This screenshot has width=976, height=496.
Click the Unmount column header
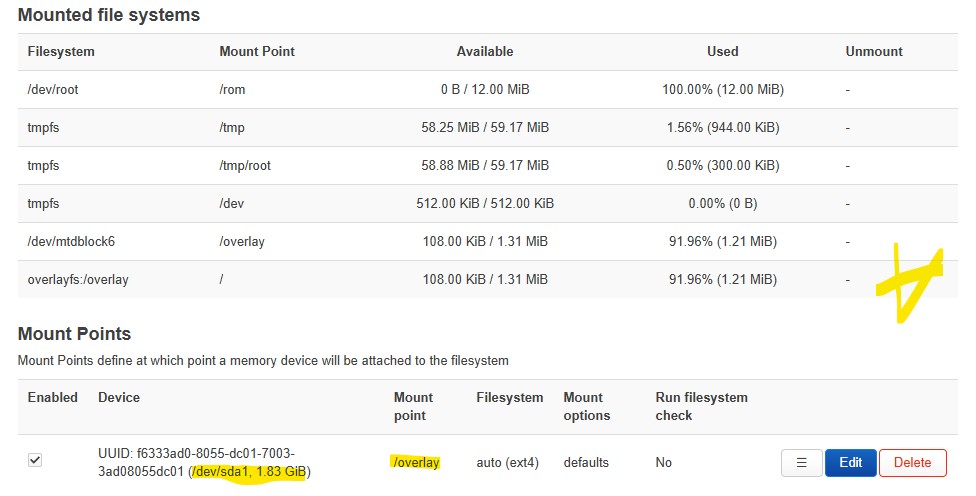pos(873,51)
